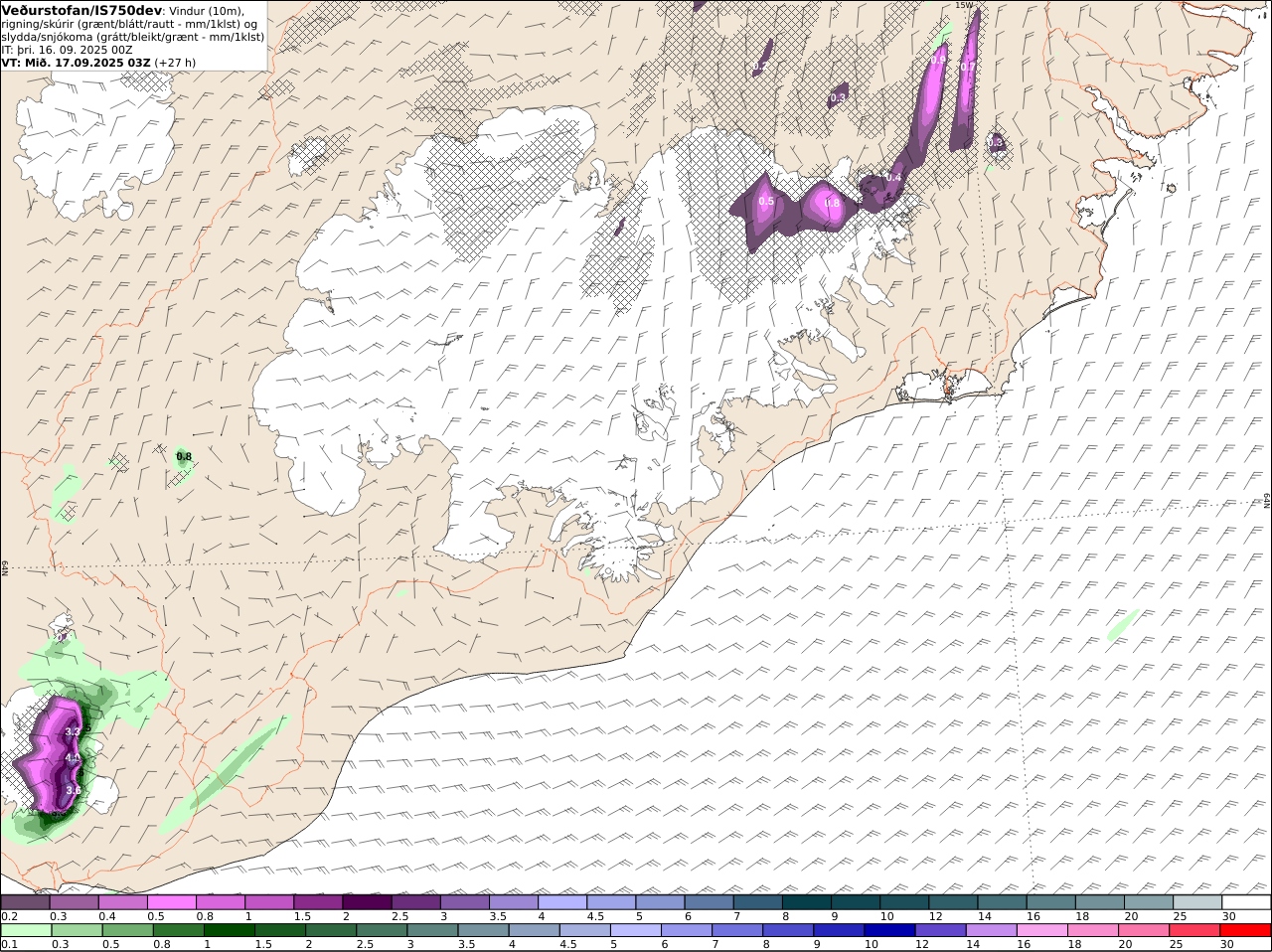
Task: Click the 3.3 value in the southwest precipitation cell
Action: coord(72,731)
